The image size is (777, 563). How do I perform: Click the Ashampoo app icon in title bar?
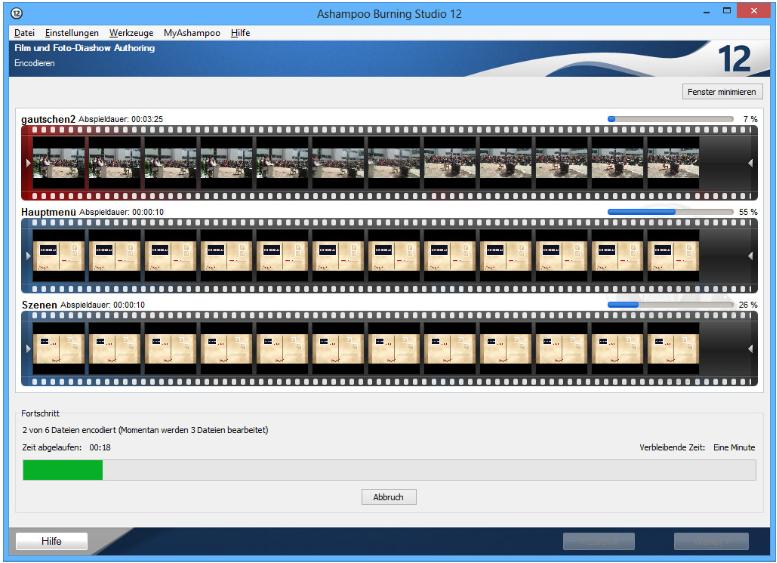click(14, 11)
